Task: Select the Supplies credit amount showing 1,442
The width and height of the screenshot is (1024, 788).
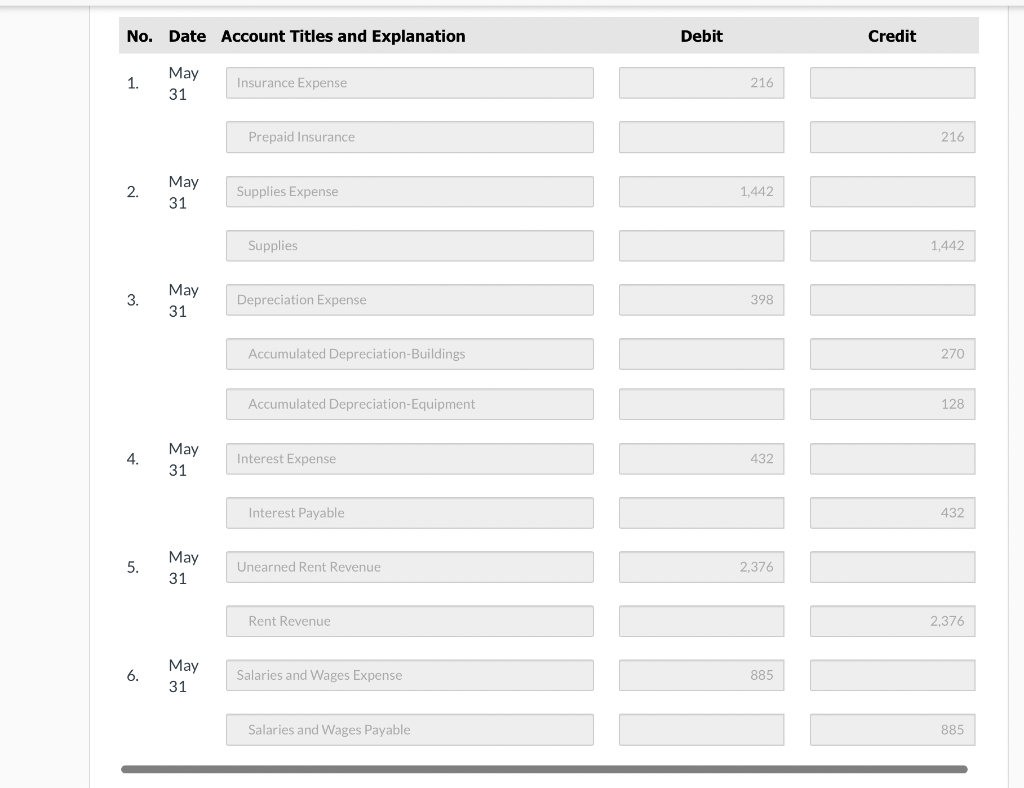Action: [891, 245]
